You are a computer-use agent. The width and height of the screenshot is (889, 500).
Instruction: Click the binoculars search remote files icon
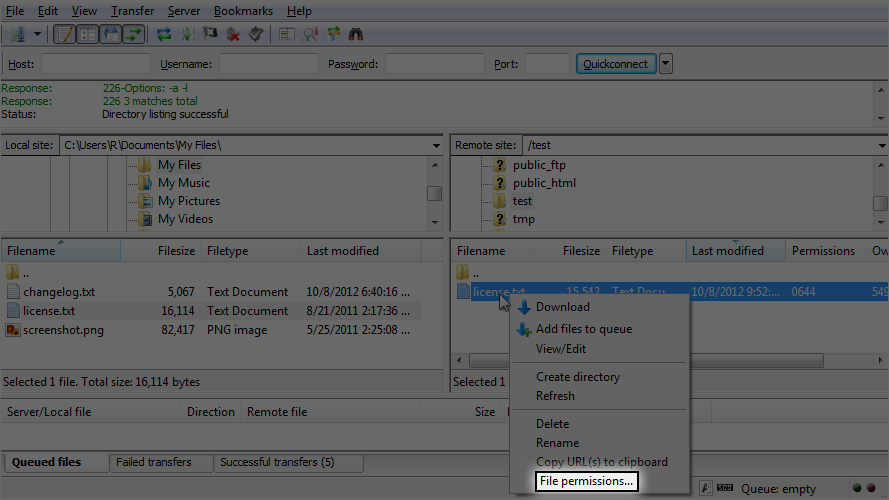point(355,34)
